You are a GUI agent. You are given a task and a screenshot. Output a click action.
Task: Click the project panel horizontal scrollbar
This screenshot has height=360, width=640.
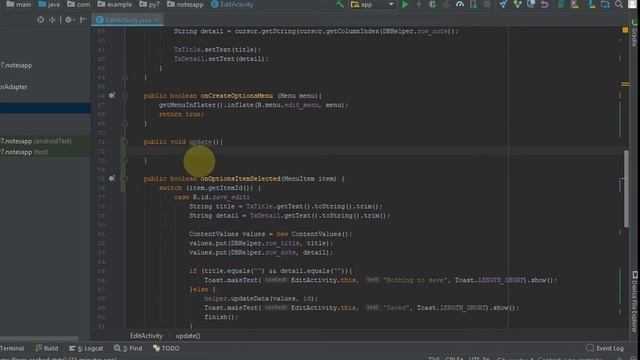(x=39, y=338)
